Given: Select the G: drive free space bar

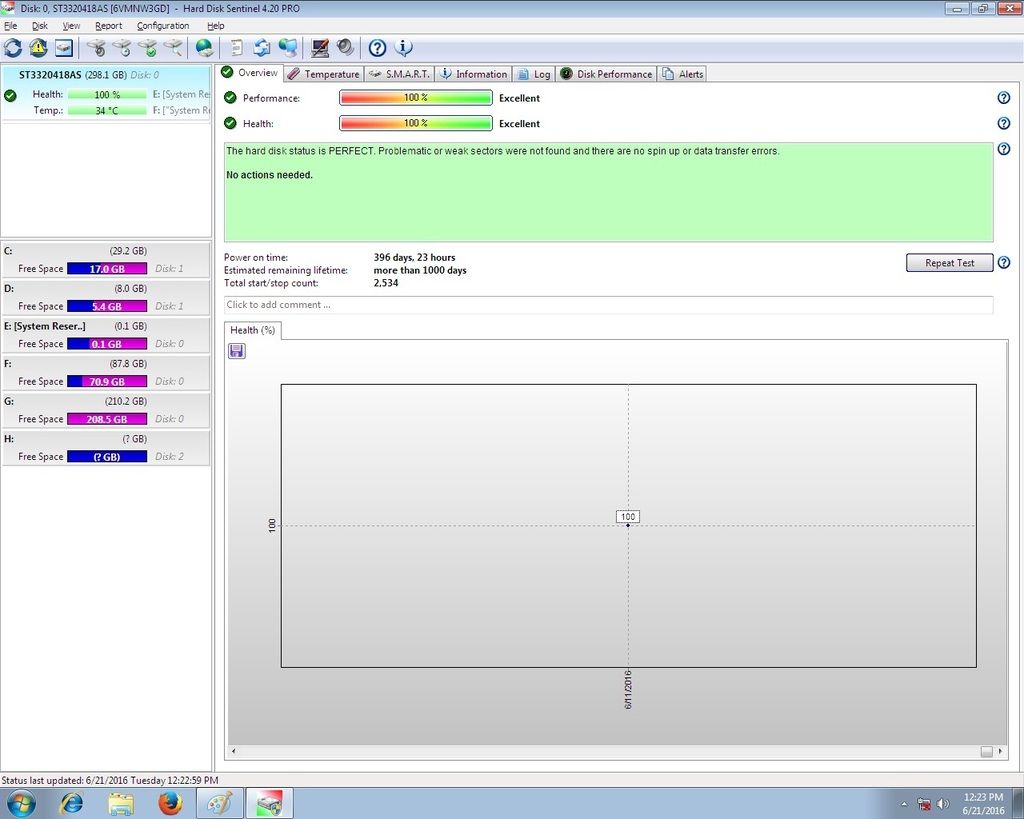Looking at the screenshot, I should 106,419.
